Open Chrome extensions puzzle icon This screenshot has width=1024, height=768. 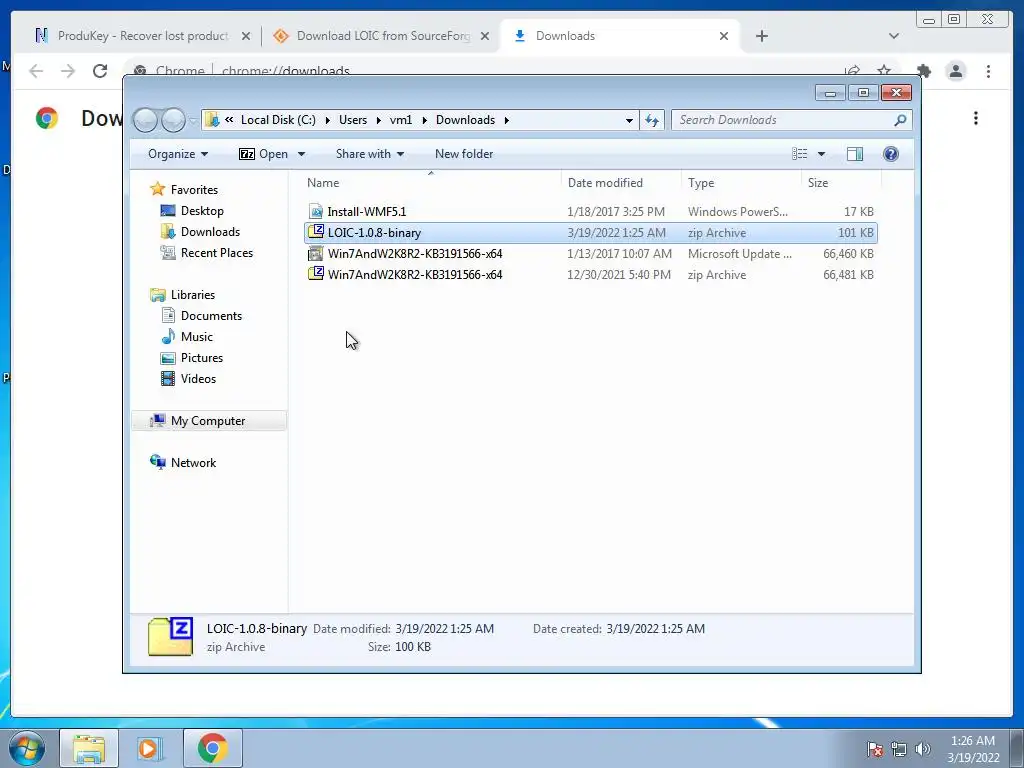tap(924, 71)
